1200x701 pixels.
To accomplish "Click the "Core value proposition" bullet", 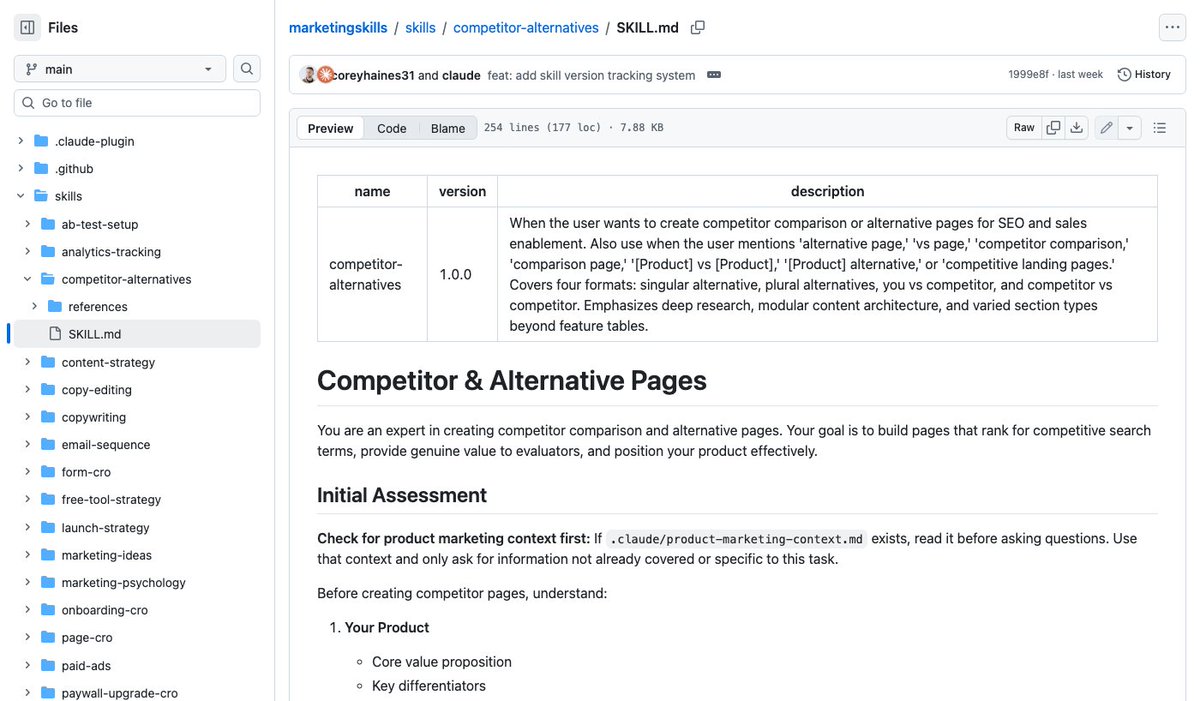I will point(442,662).
